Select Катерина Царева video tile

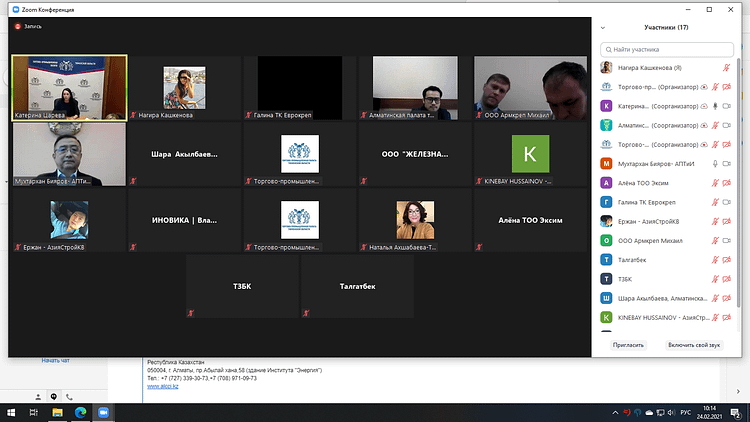coord(69,88)
